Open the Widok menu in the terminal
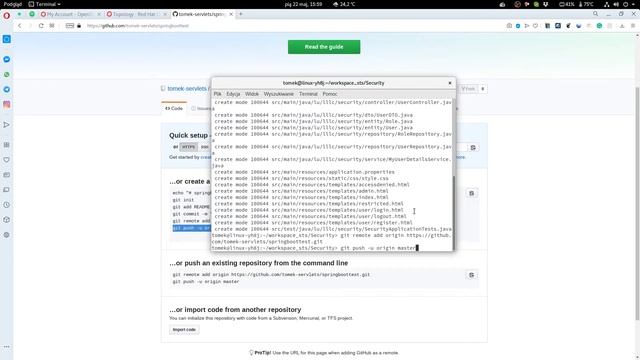 251,94
